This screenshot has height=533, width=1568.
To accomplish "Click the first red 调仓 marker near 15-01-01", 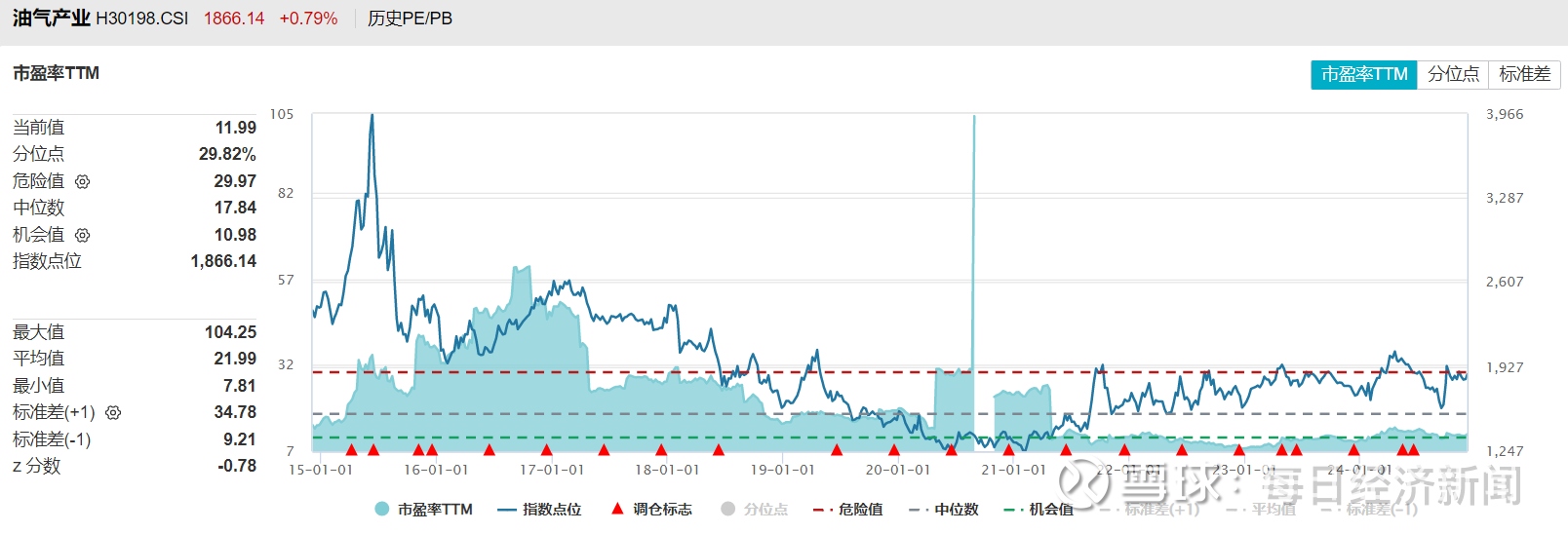I will tap(351, 449).
